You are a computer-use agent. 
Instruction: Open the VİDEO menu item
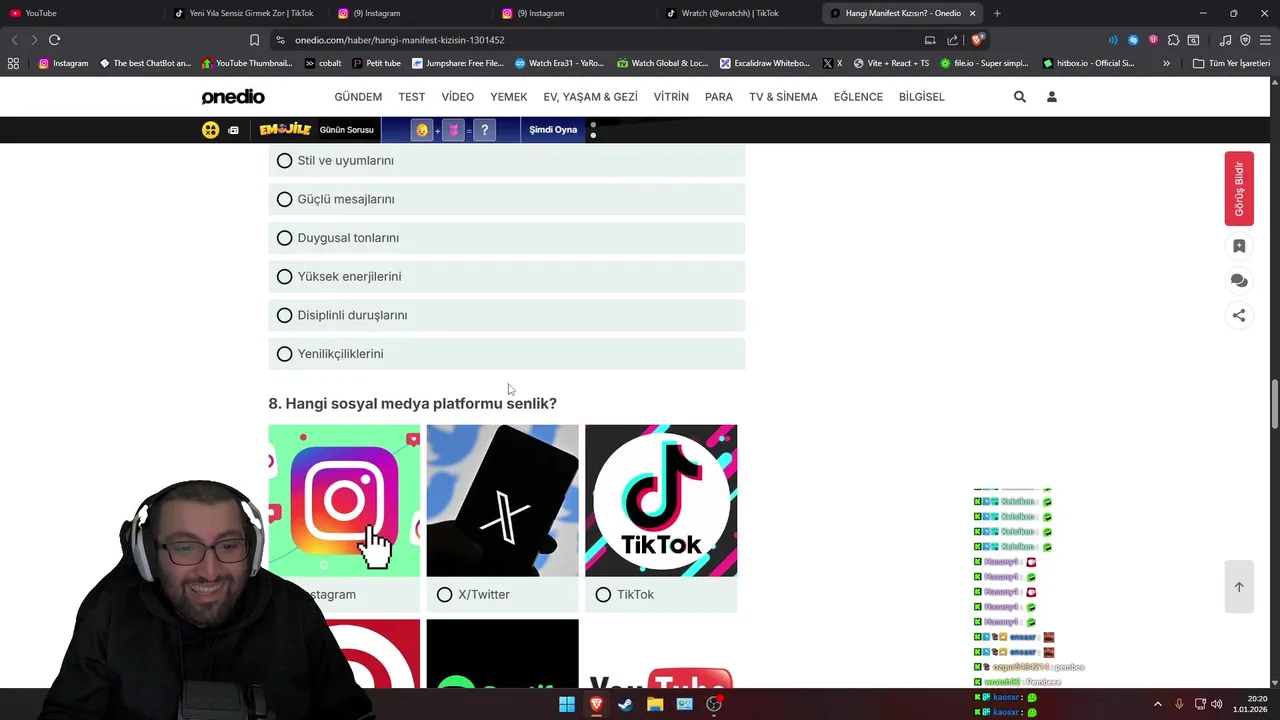click(x=458, y=97)
